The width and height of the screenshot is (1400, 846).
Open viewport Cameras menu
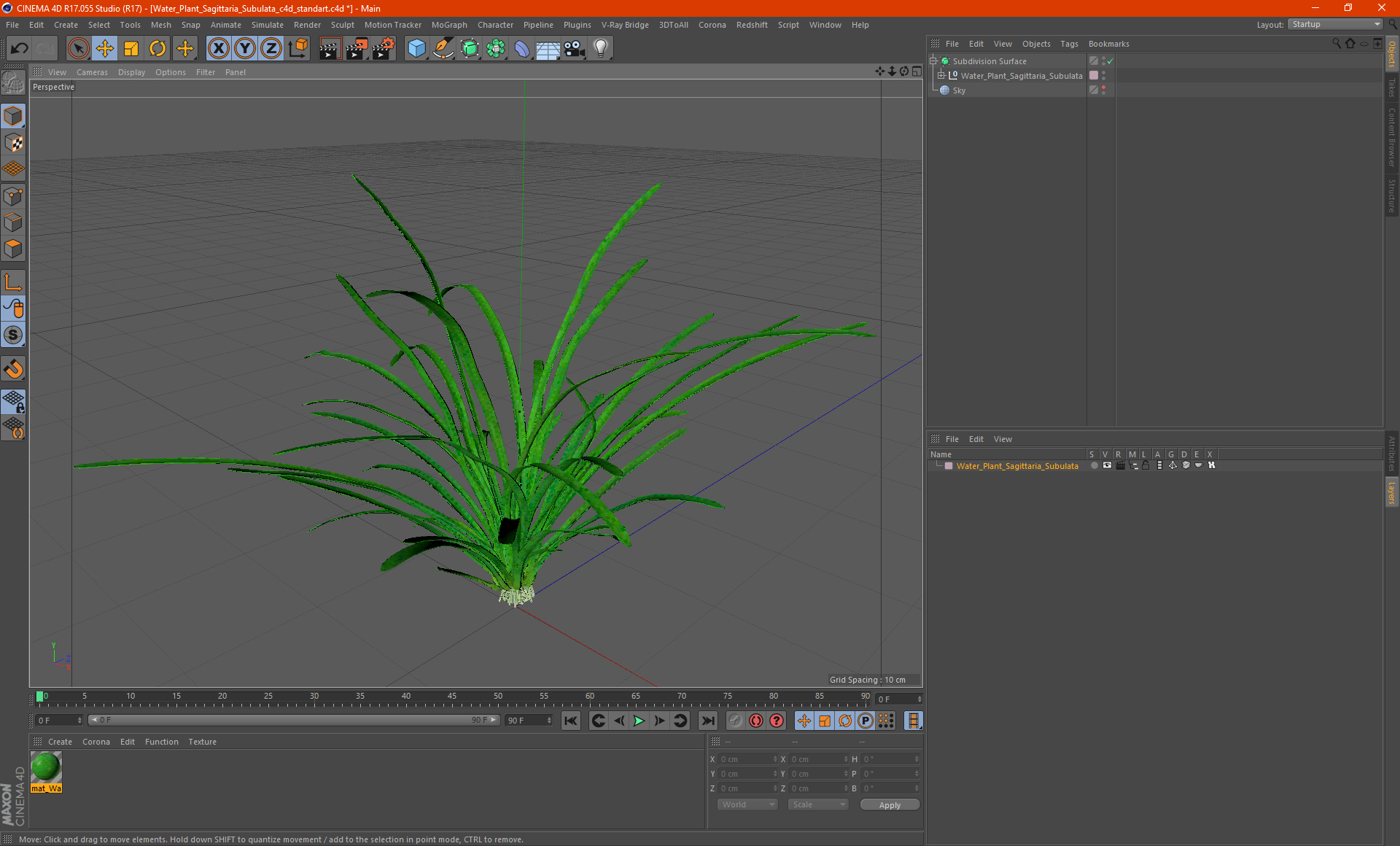pyautogui.click(x=92, y=72)
